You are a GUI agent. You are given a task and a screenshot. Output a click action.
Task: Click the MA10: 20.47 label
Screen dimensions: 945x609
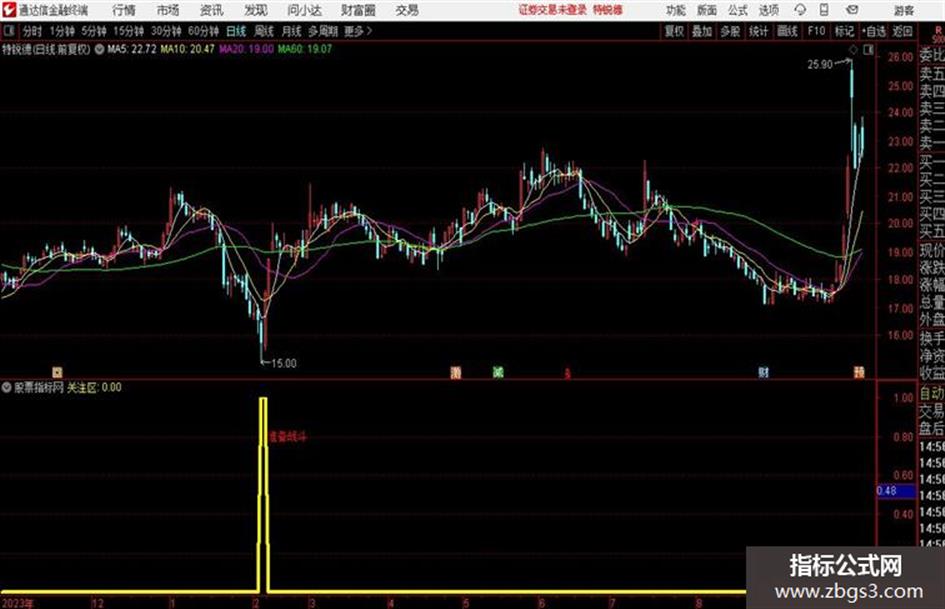click(x=187, y=49)
